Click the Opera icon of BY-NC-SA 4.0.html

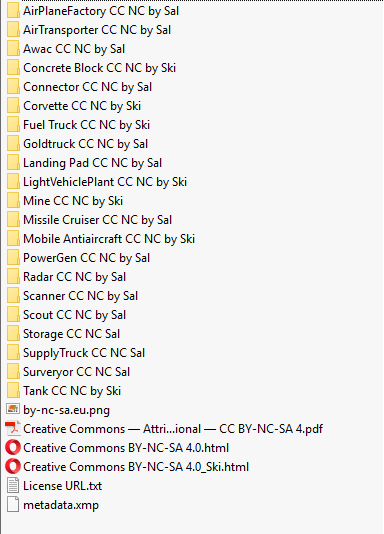[13, 447]
